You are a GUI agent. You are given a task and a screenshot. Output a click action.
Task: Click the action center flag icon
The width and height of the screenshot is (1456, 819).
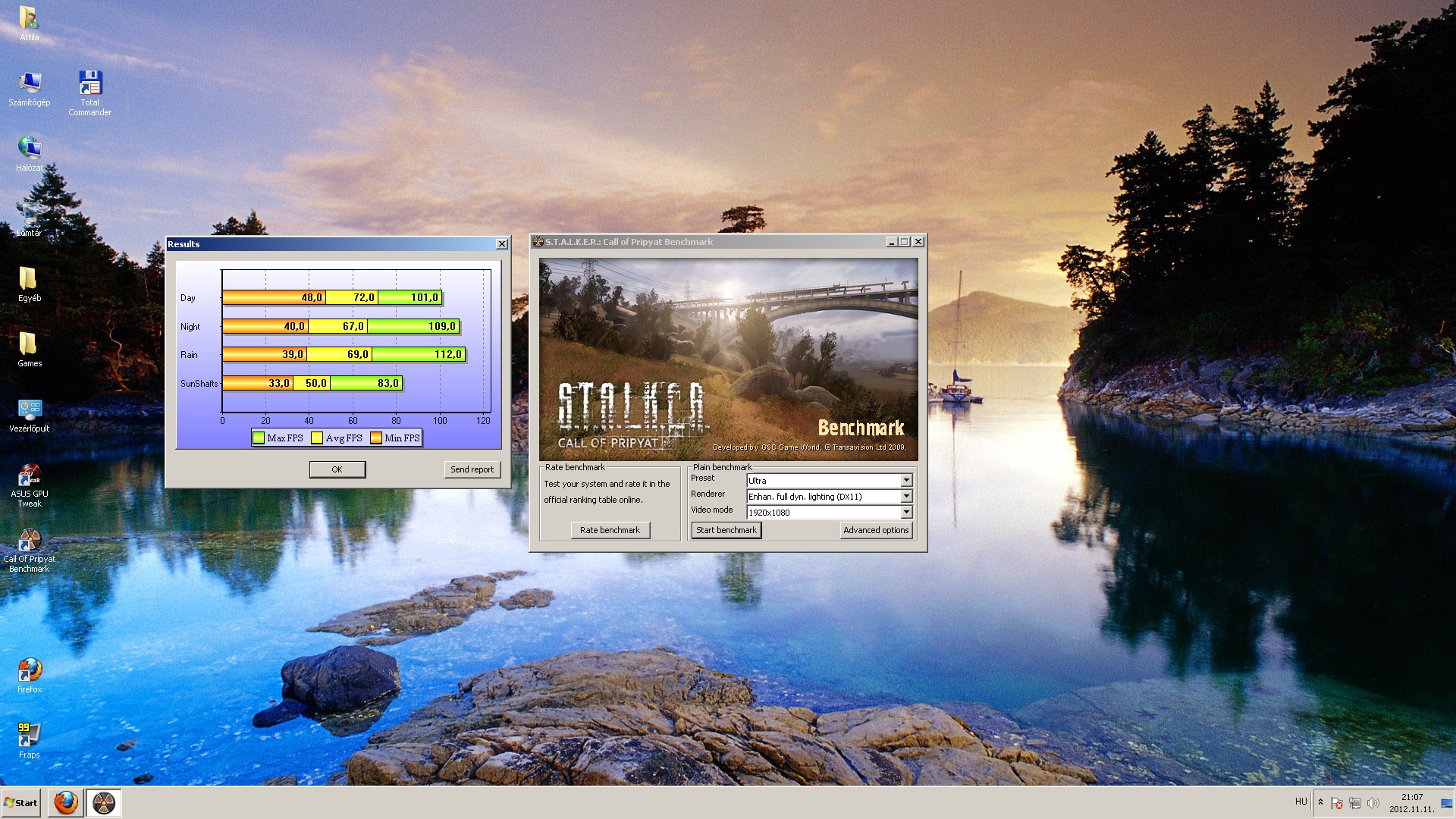(1336, 802)
